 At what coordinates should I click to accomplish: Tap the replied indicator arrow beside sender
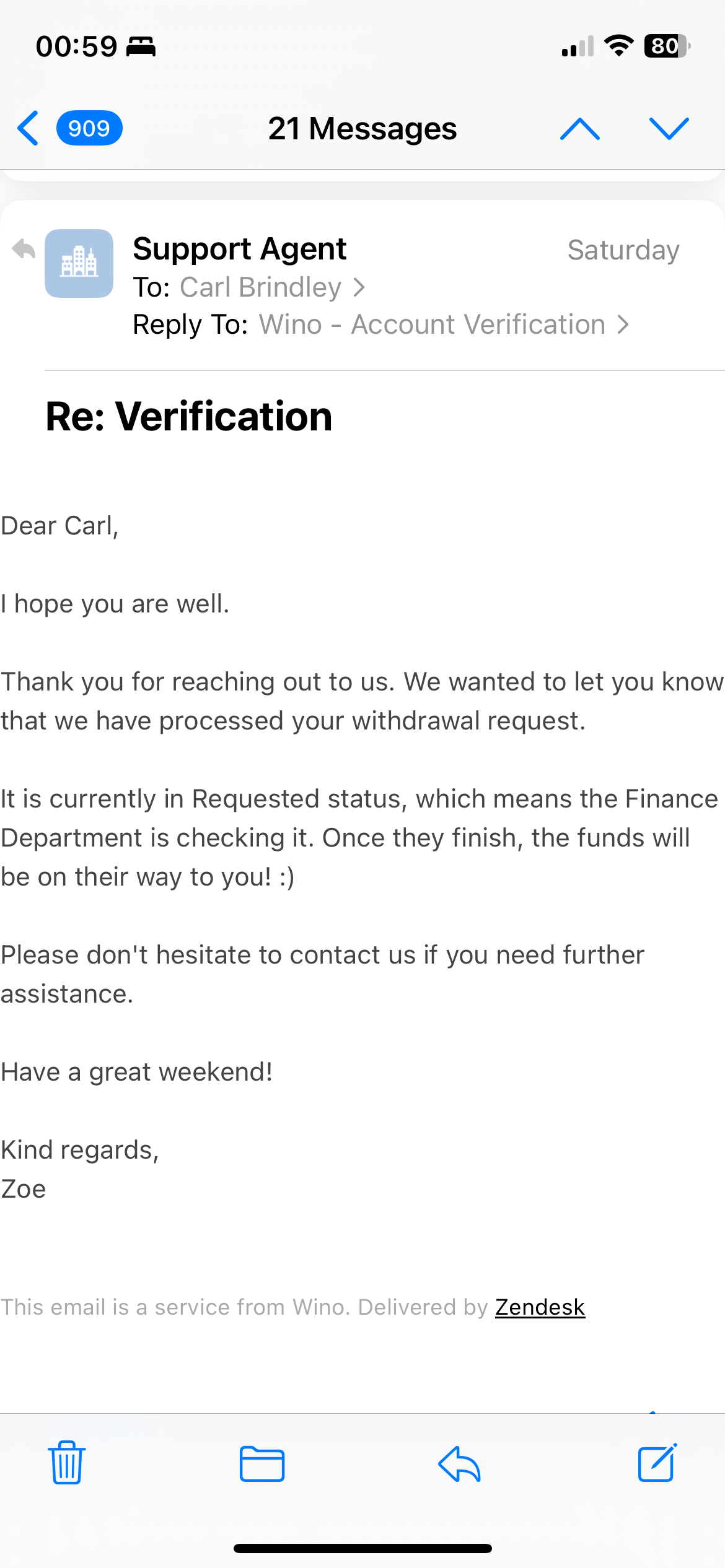click(24, 249)
